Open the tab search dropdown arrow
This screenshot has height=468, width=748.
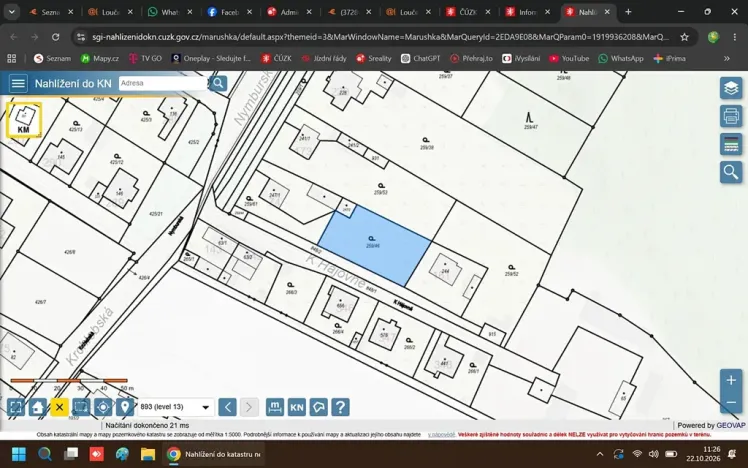click(x=11, y=12)
